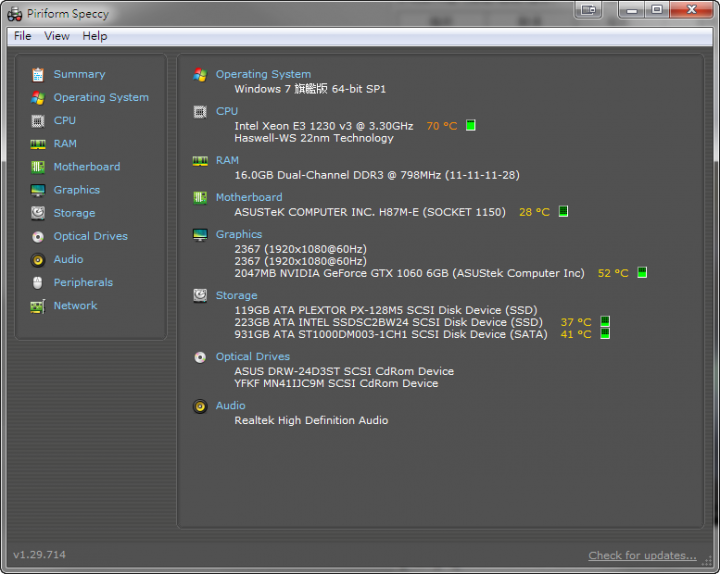Open the File menu

pos(22,36)
